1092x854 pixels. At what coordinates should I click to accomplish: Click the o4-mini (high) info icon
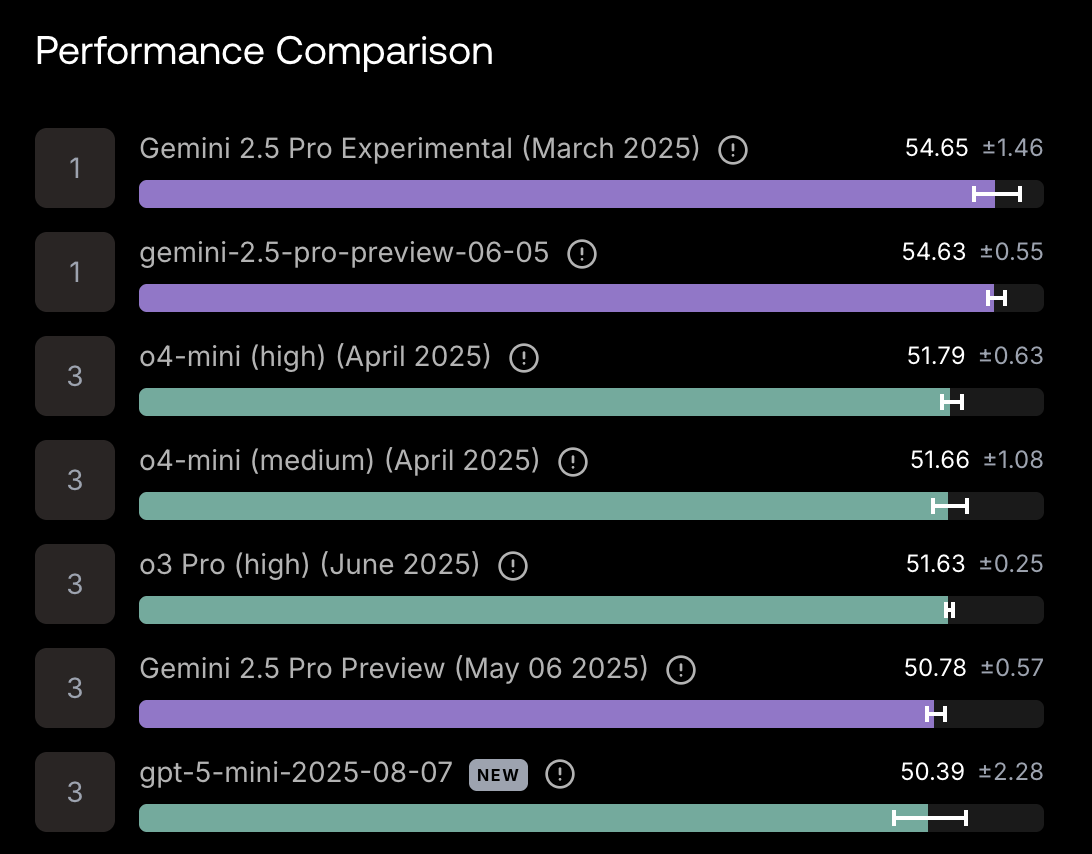tap(524, 358)
